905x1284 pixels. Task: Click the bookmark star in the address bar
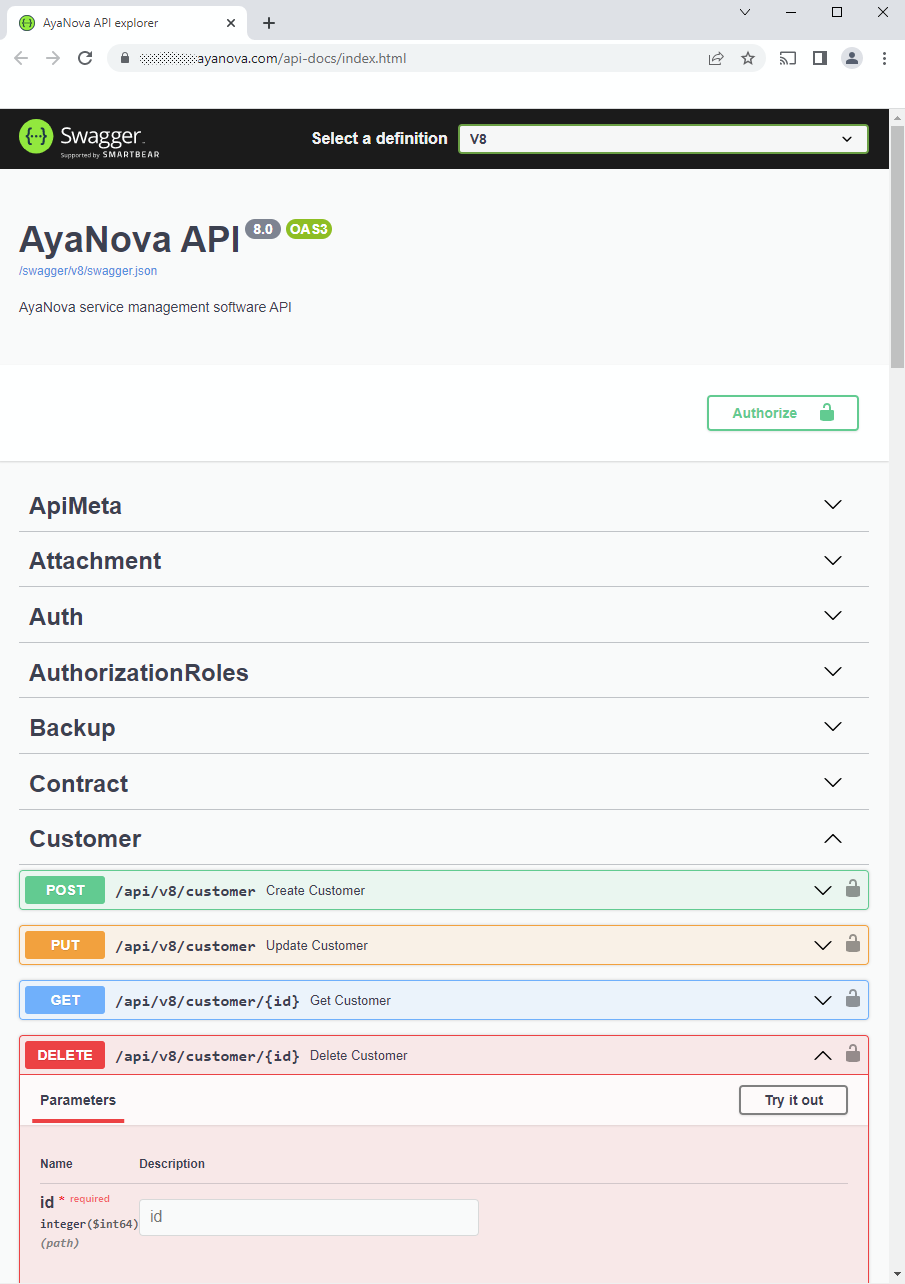pos(749,58)
